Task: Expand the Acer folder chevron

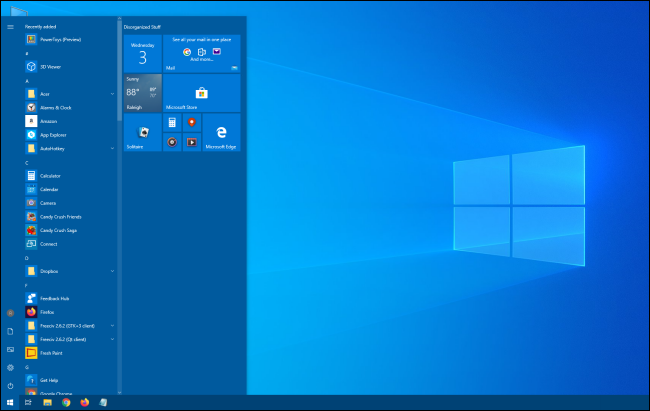Action: pos(112,94)
